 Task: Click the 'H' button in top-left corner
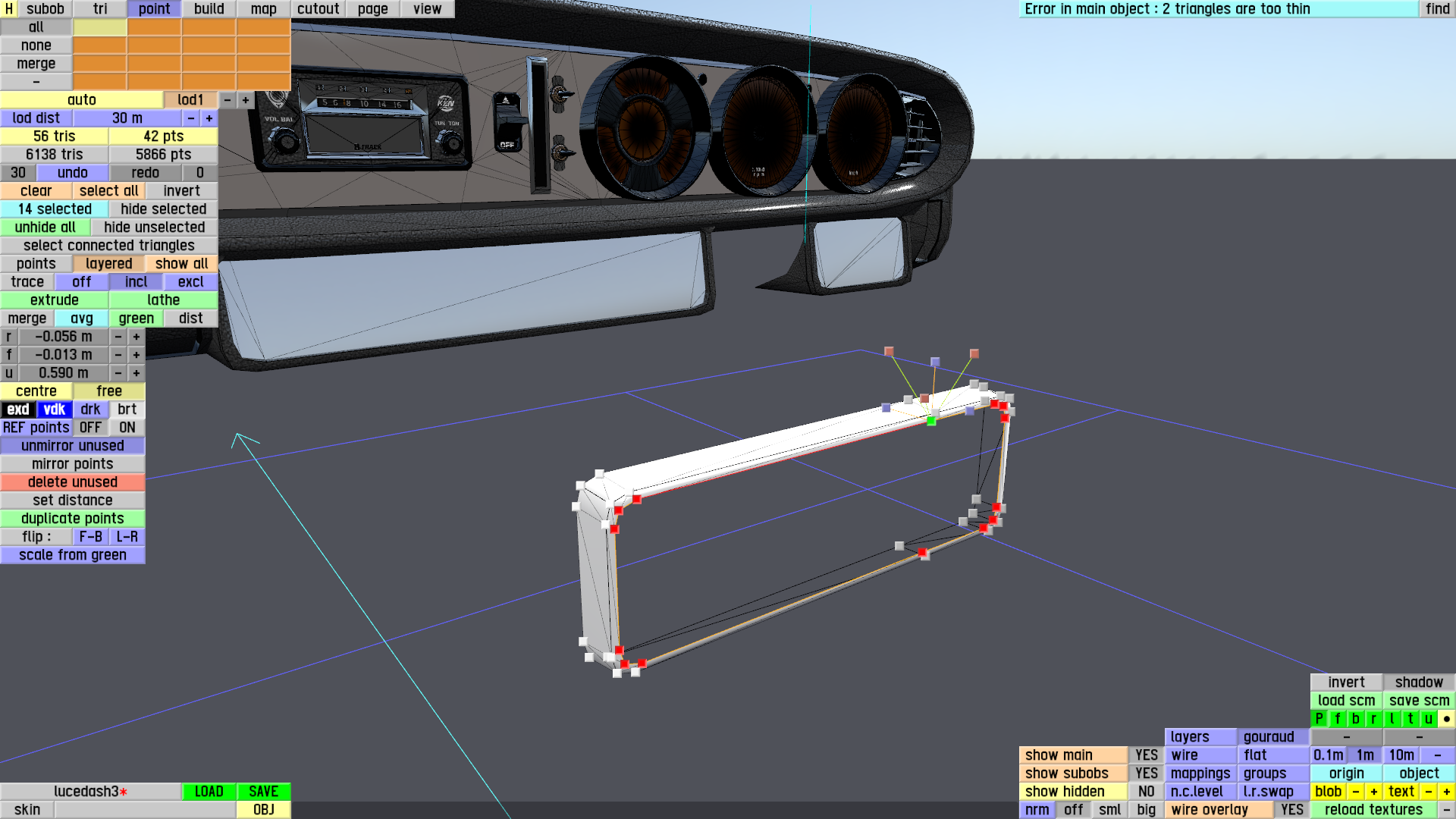click(x=8, y=9)
